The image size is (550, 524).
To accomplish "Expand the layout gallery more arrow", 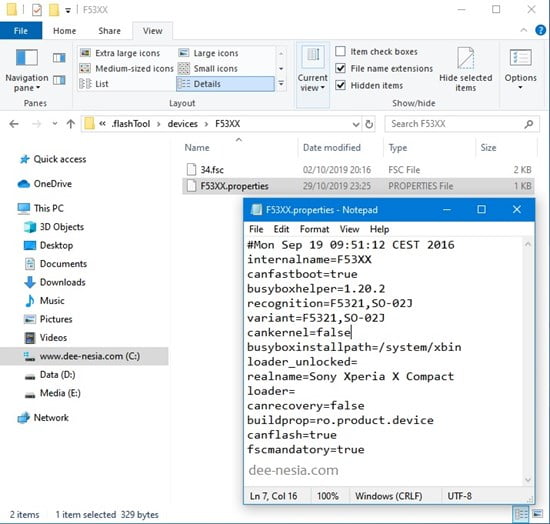I will pos(281,83).
